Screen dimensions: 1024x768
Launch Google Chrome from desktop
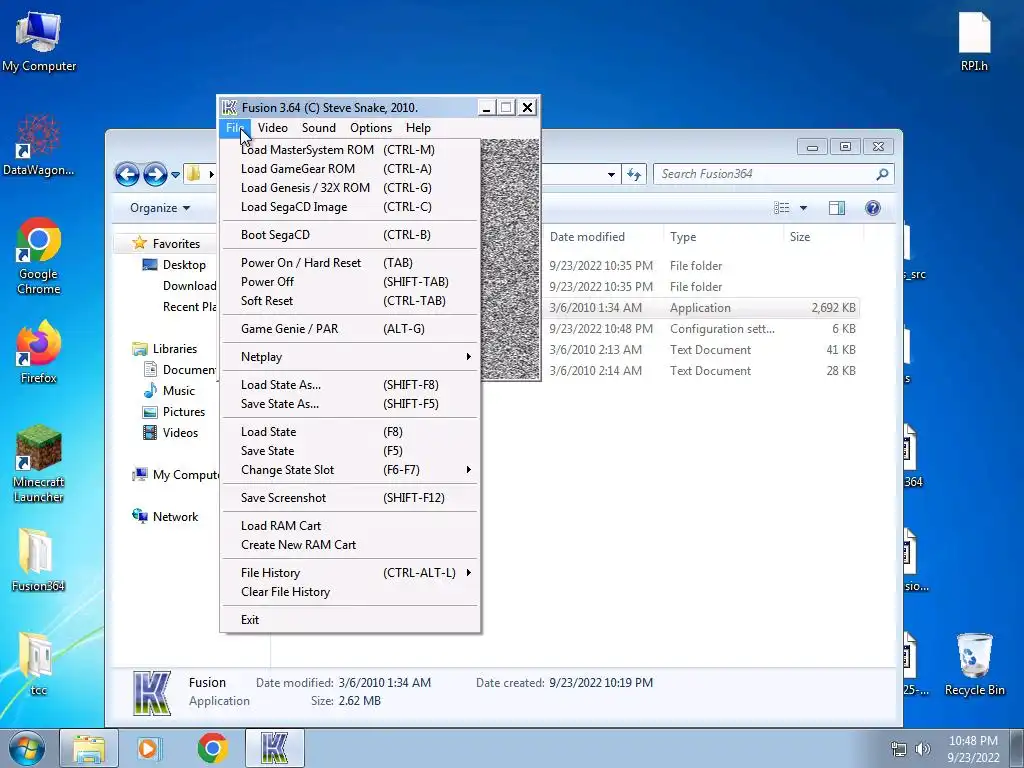(39, 256)
